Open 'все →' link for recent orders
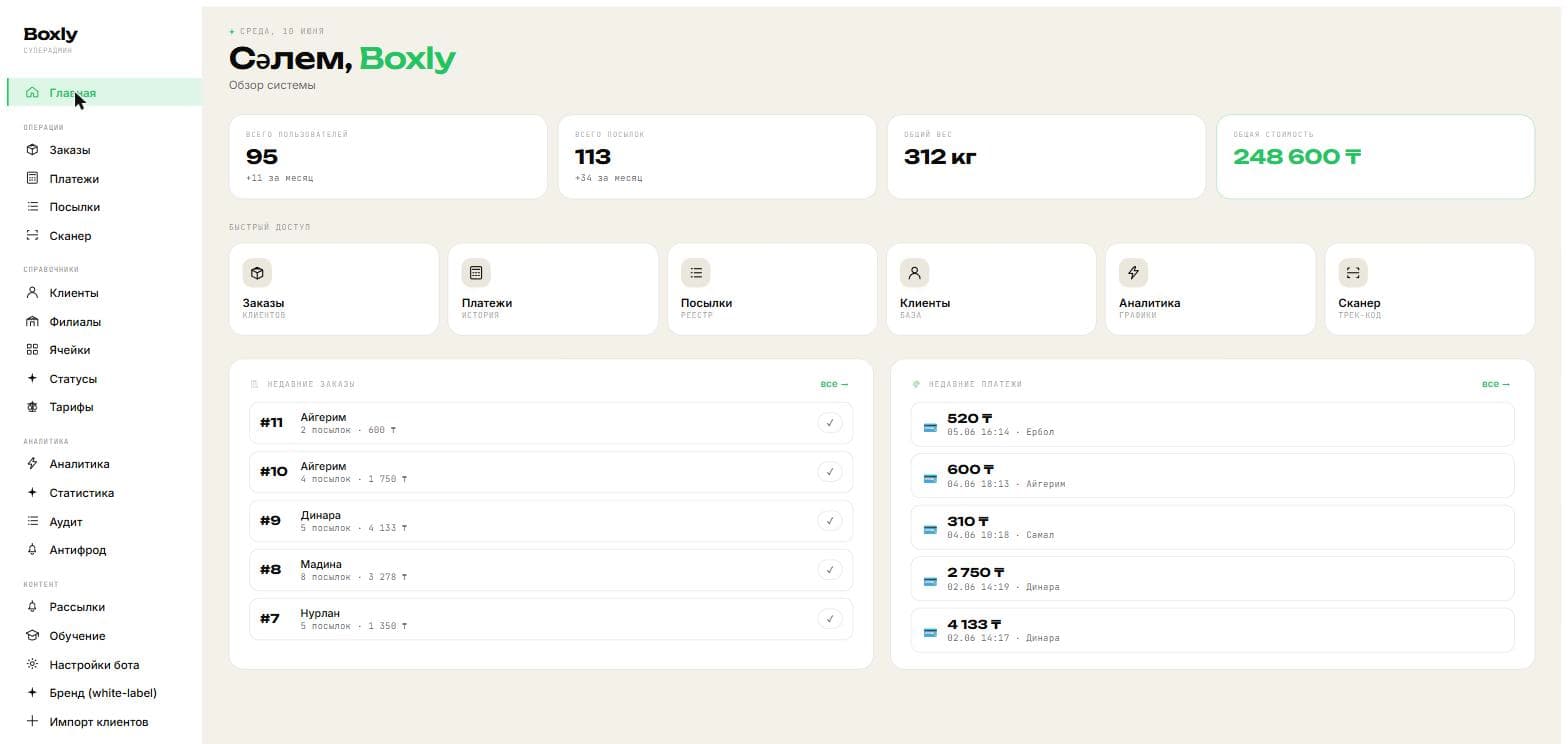The image size is (1568, 744). 834,384
